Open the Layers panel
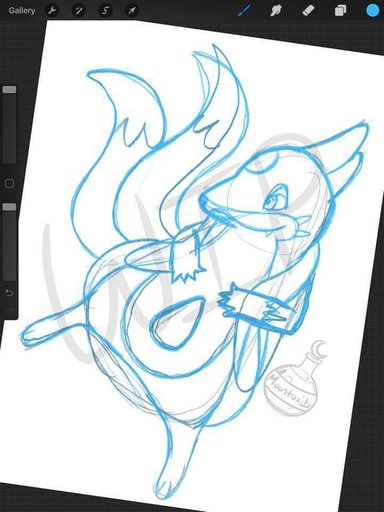Image resolution: width=384 pixels, height=512 pixels. tap(340, 11)
